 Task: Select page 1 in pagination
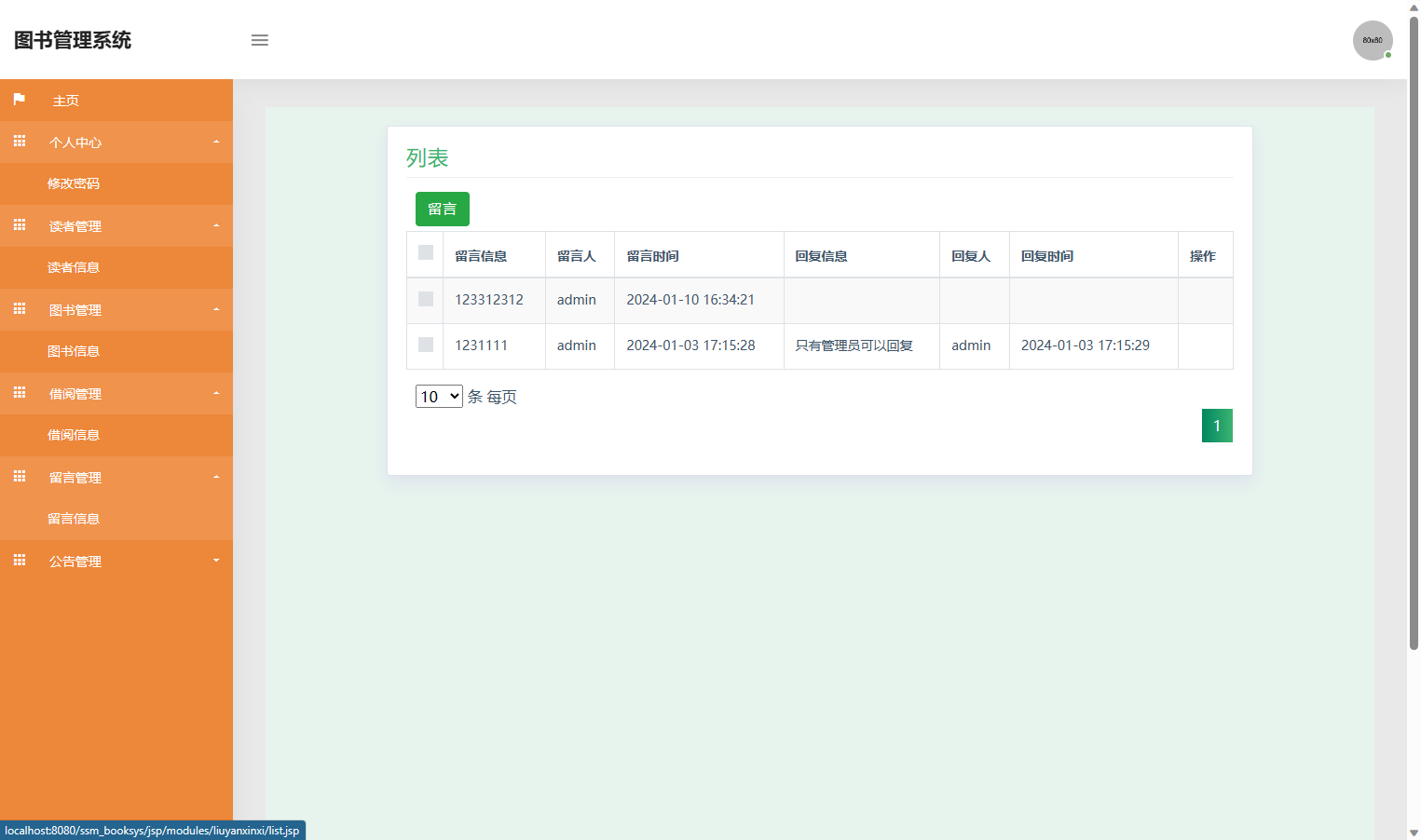coord(1217,426)
